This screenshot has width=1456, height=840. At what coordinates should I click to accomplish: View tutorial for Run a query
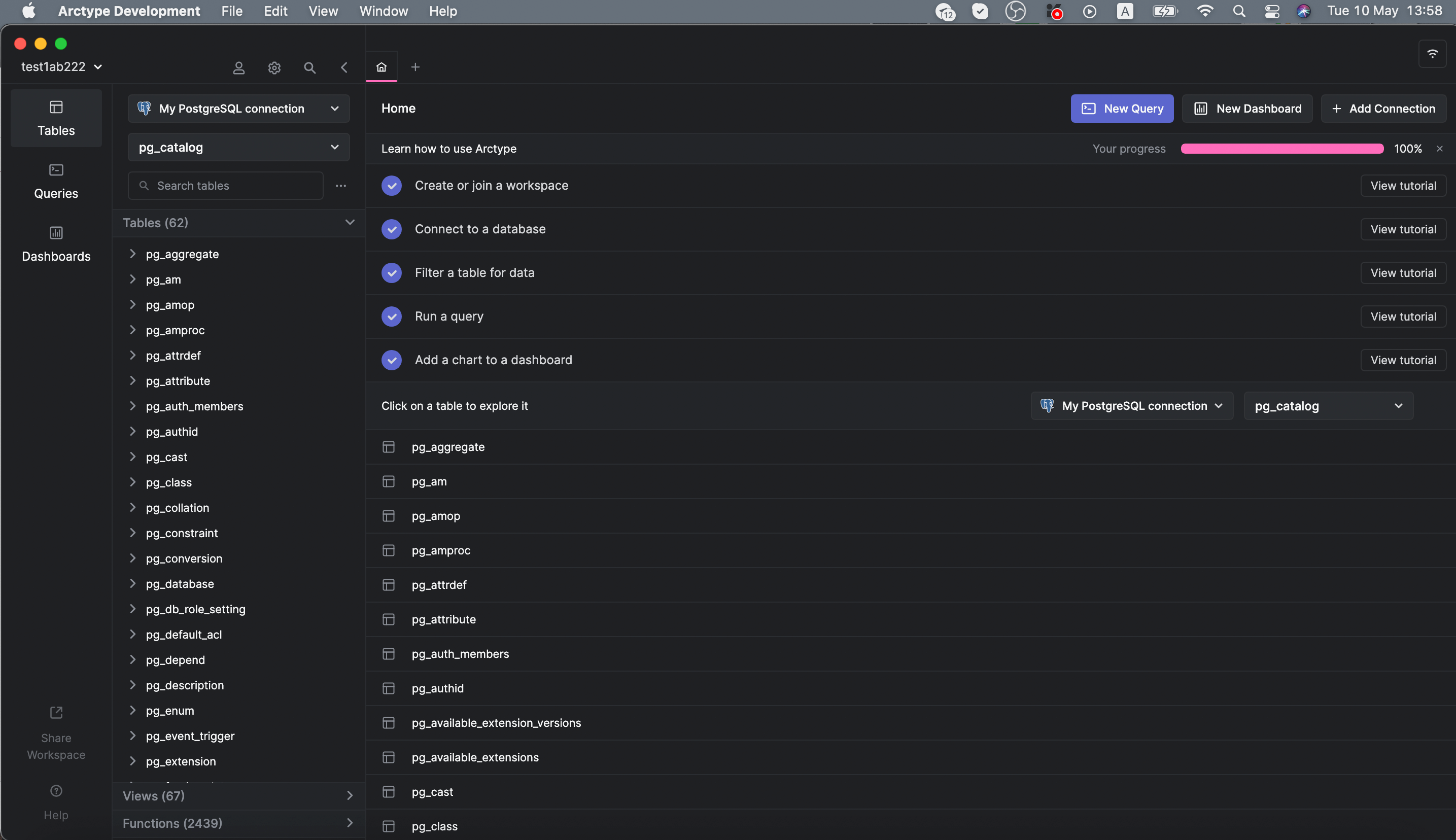1403,316
